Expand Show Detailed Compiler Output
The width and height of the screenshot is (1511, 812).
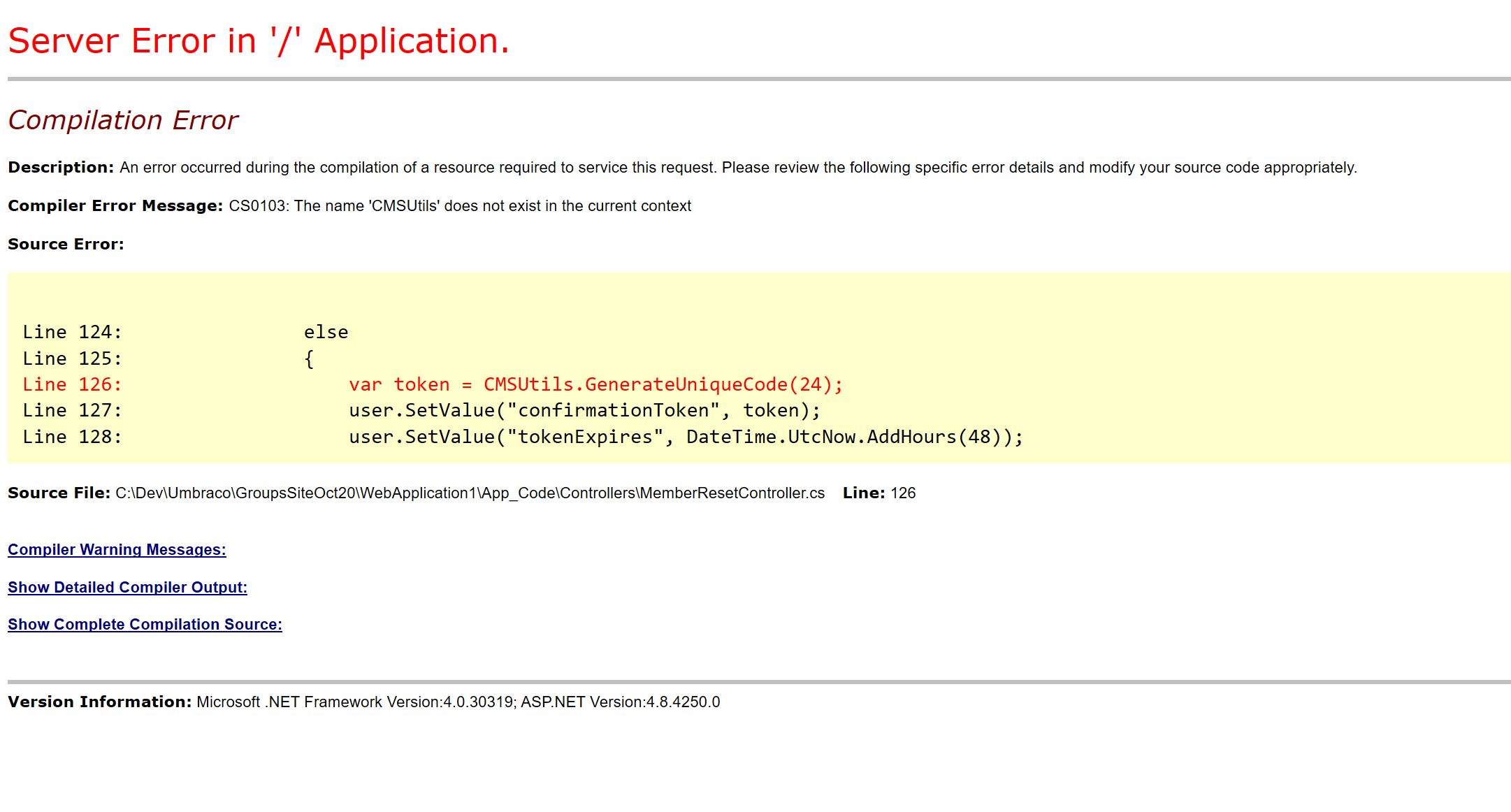tap(127, 587)
